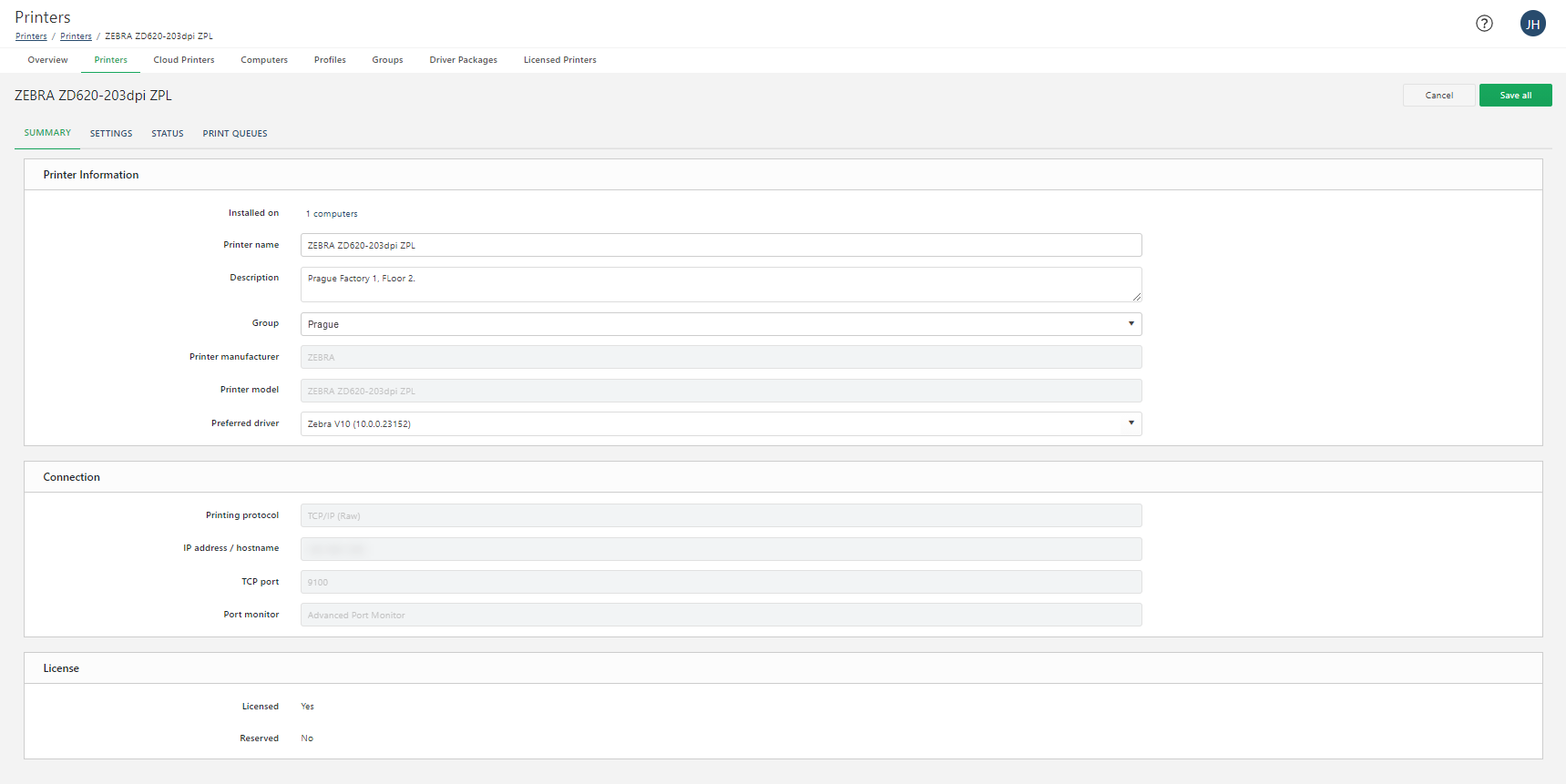This screenshot has height=784, width=1566.
Task: Click the Description text area
Action: click(x=720, y=284)
